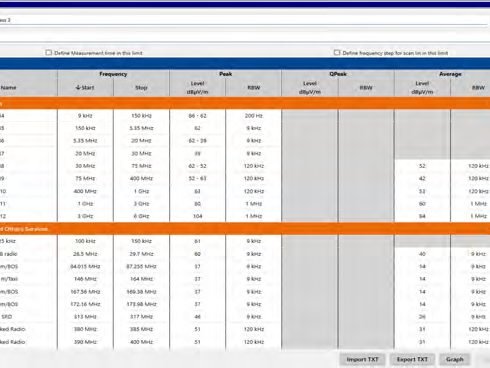Screen dimensions: 490x368
Task: Click the 'B radio' name cell
Action: pyautogui.click(x=28, y=254)
